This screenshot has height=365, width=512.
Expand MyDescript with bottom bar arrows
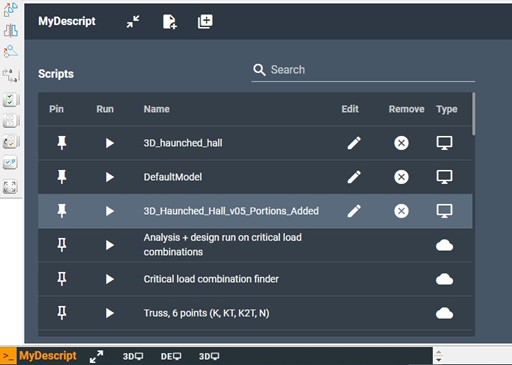[x=96, y=356]
